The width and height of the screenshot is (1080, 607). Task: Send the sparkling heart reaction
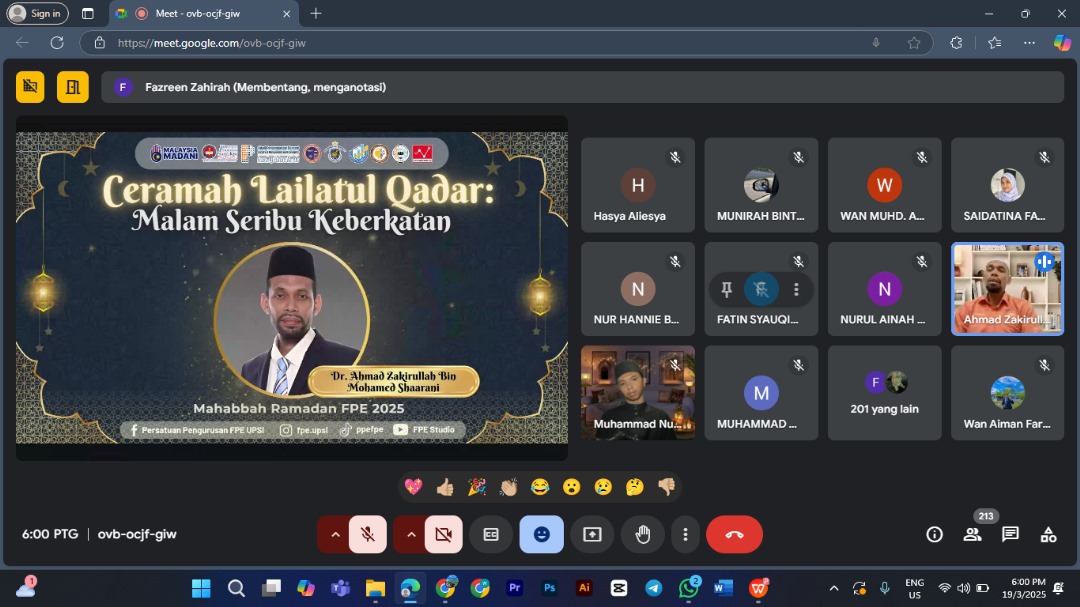[412, 487]
